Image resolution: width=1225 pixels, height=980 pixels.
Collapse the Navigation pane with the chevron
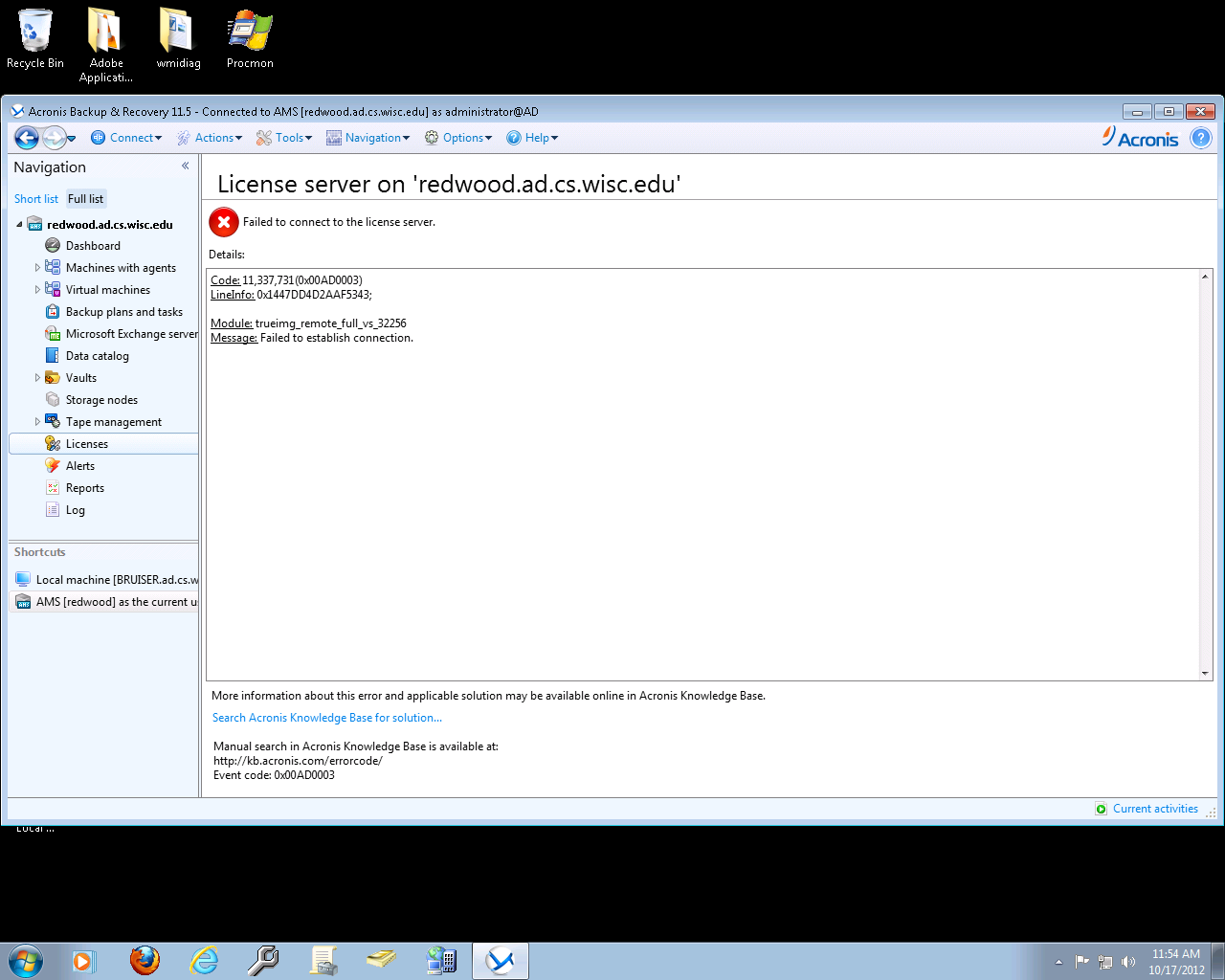pos(185,166)
